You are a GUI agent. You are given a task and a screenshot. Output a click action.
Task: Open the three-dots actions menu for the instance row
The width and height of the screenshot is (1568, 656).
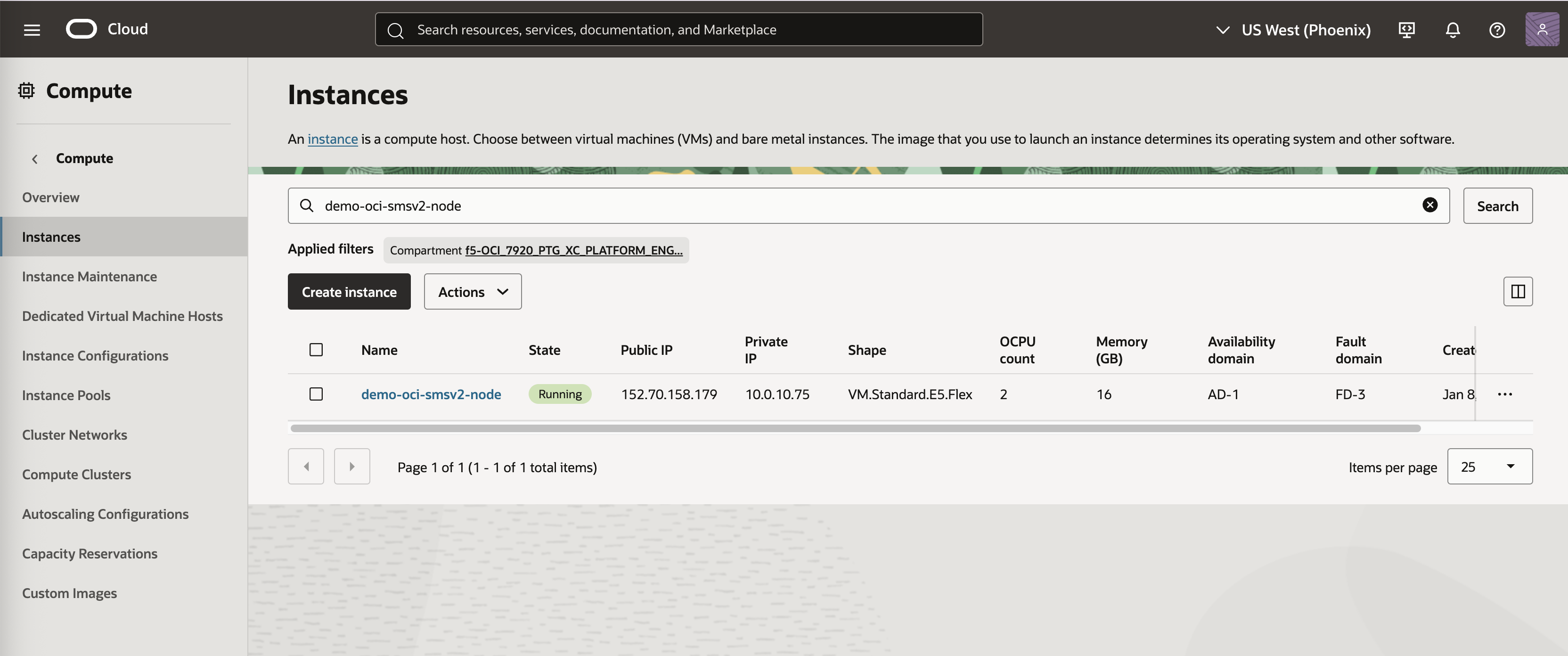point(1505,394)
